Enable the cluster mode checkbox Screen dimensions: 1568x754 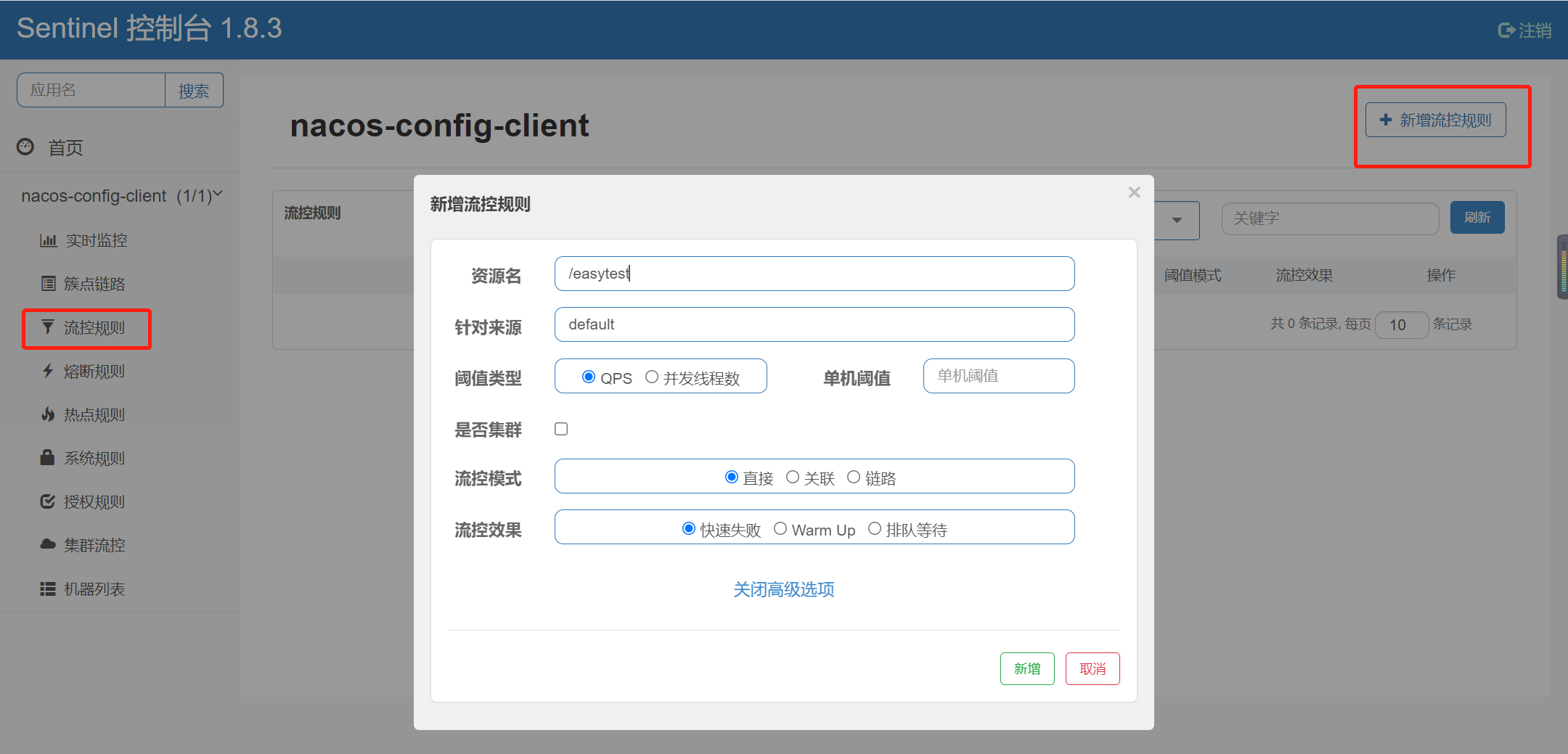(561, 429)
